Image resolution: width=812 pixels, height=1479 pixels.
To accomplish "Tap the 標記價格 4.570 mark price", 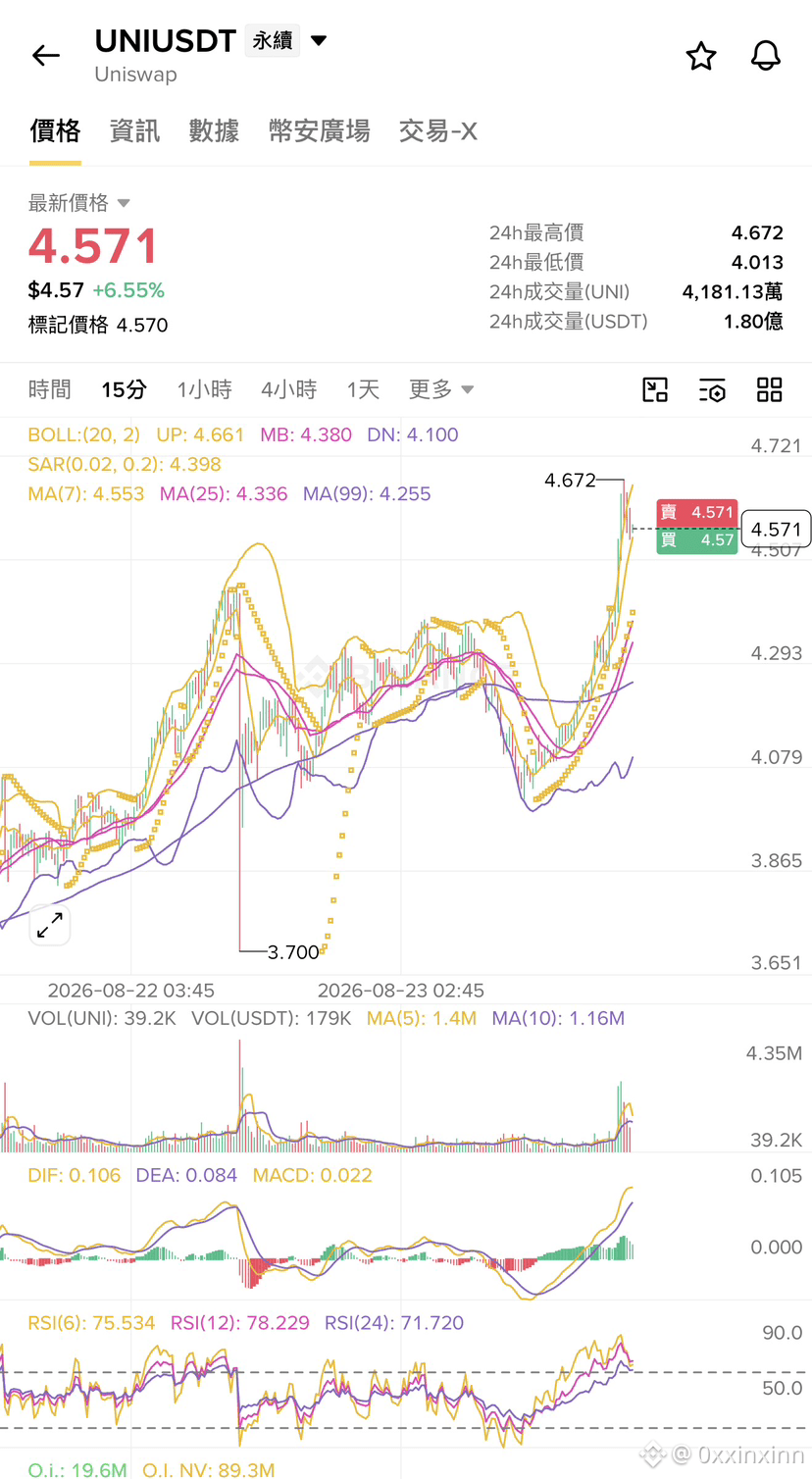I will [98, 325].
